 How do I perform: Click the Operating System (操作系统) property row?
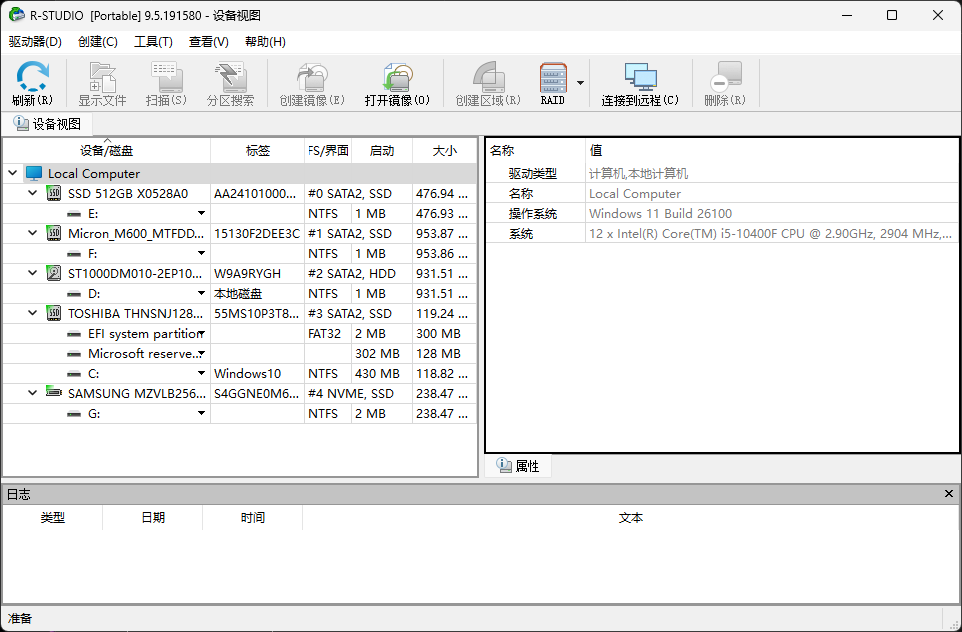coord(722,214)
